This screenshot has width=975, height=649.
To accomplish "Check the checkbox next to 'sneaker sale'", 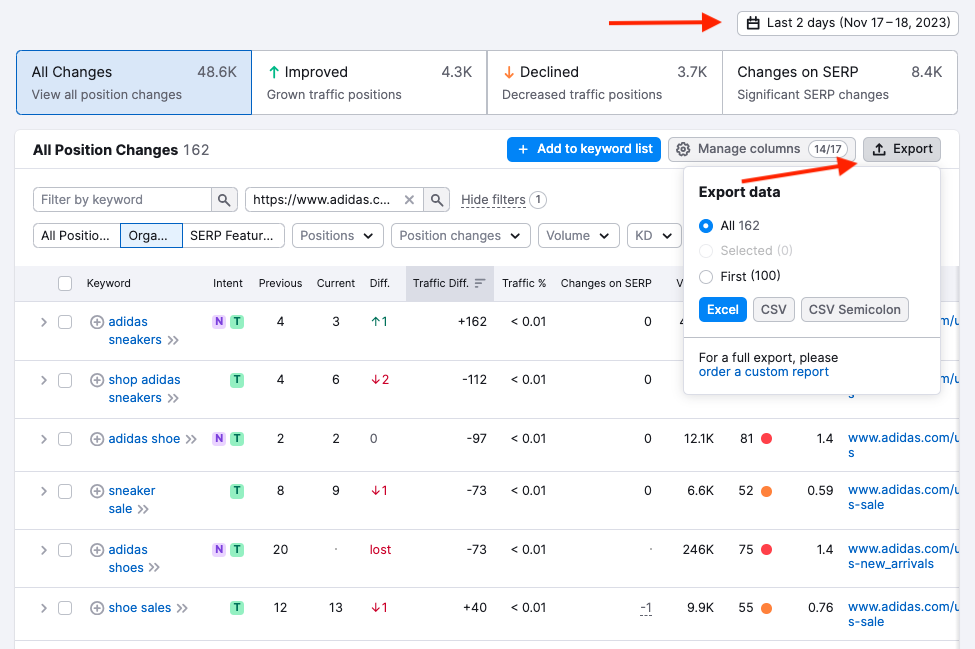I will pyautogui.click(x=65, y=490).
